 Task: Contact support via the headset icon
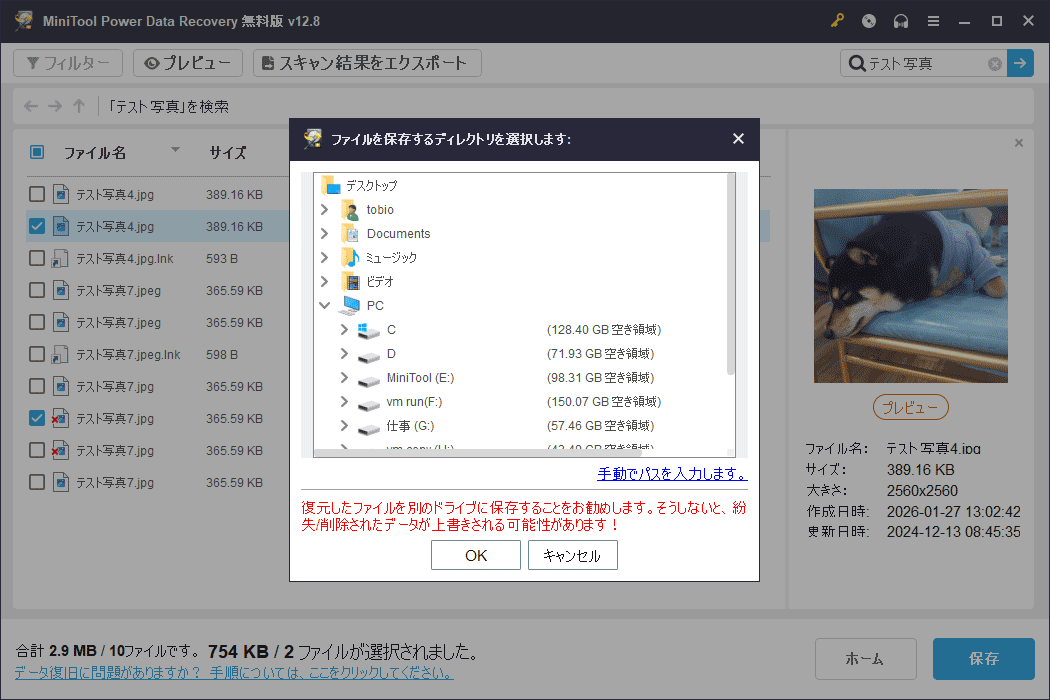pyautogui.click(x=900, y=20)
